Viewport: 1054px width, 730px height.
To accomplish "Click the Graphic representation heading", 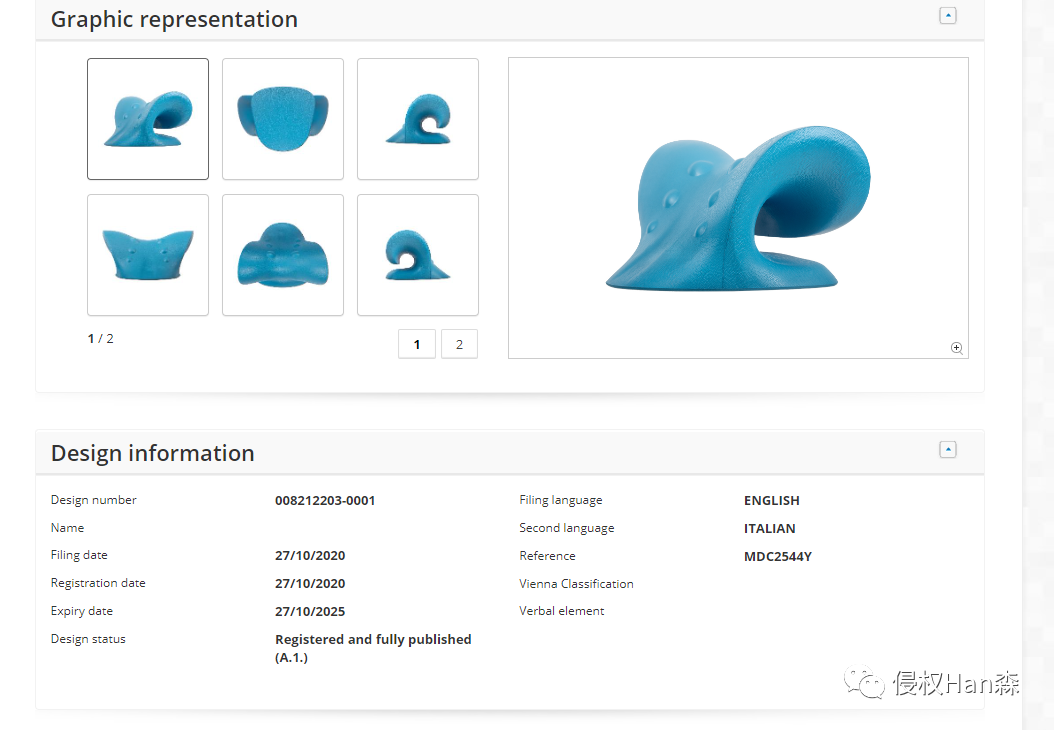I will coord(174,19).
